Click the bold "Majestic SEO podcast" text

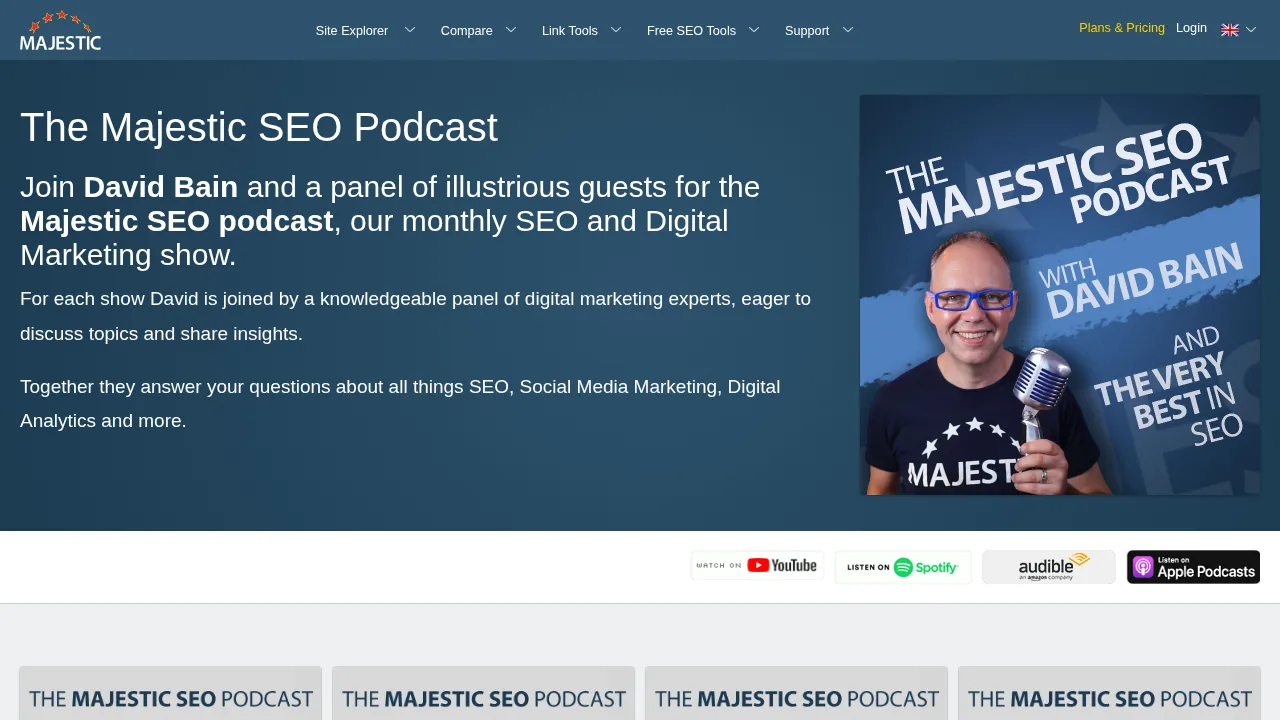pyautogui.click(x=177, y=221)
